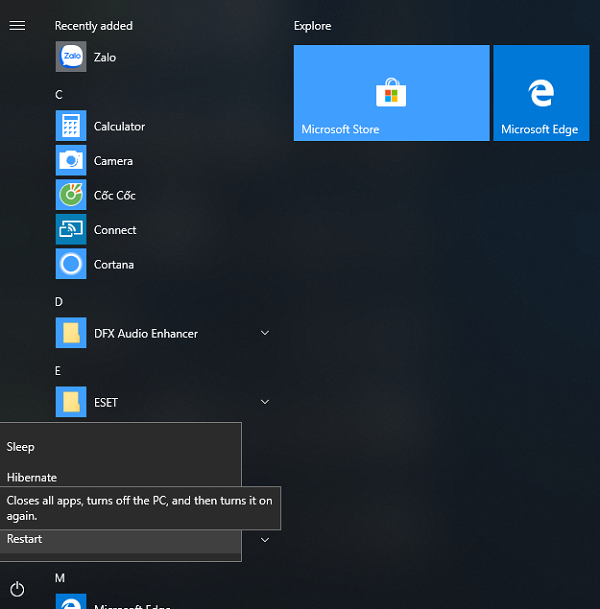
Task: Launch Calculator from the app list
Action: tap(71, 127)
